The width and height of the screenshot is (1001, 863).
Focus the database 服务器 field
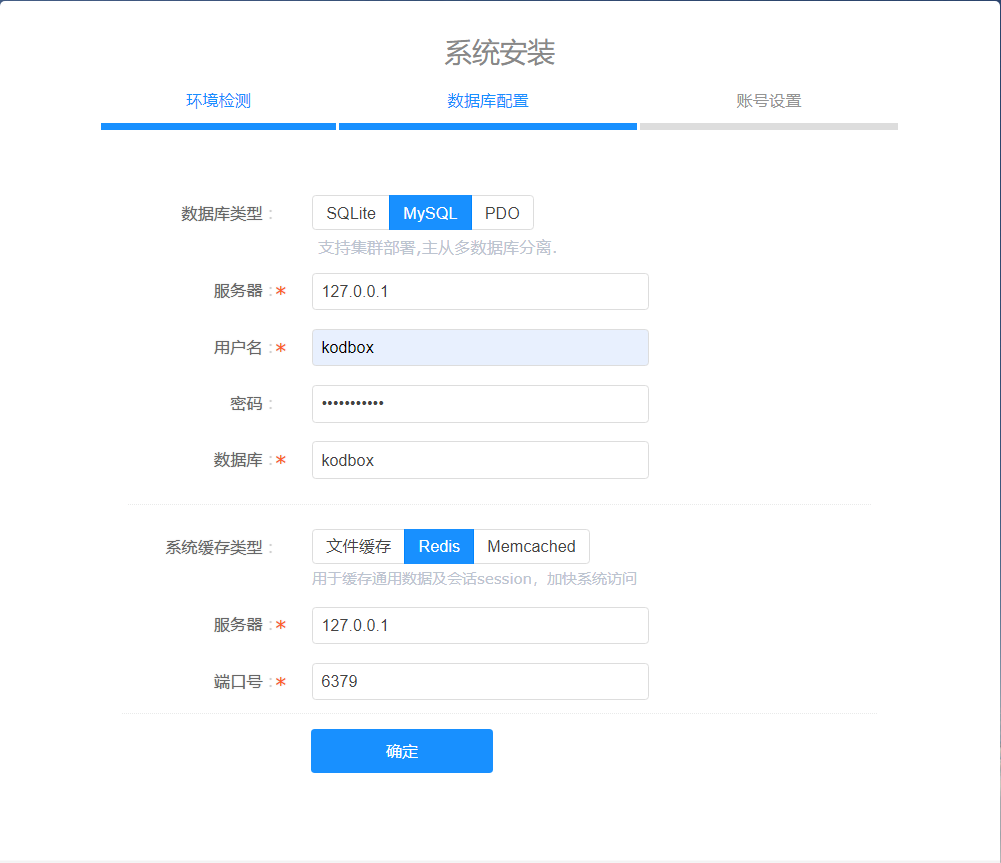pyautogui.click(x=480, y=292)
